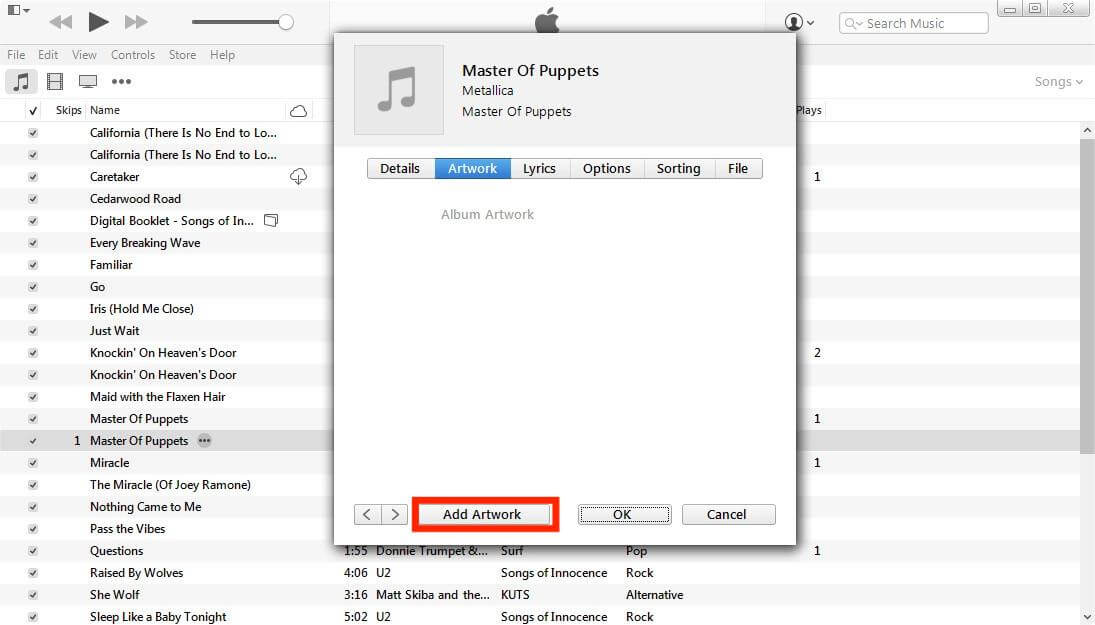Click the Alternative genre cell
The height and width of the screenshot is (625, 1095).
654,595
